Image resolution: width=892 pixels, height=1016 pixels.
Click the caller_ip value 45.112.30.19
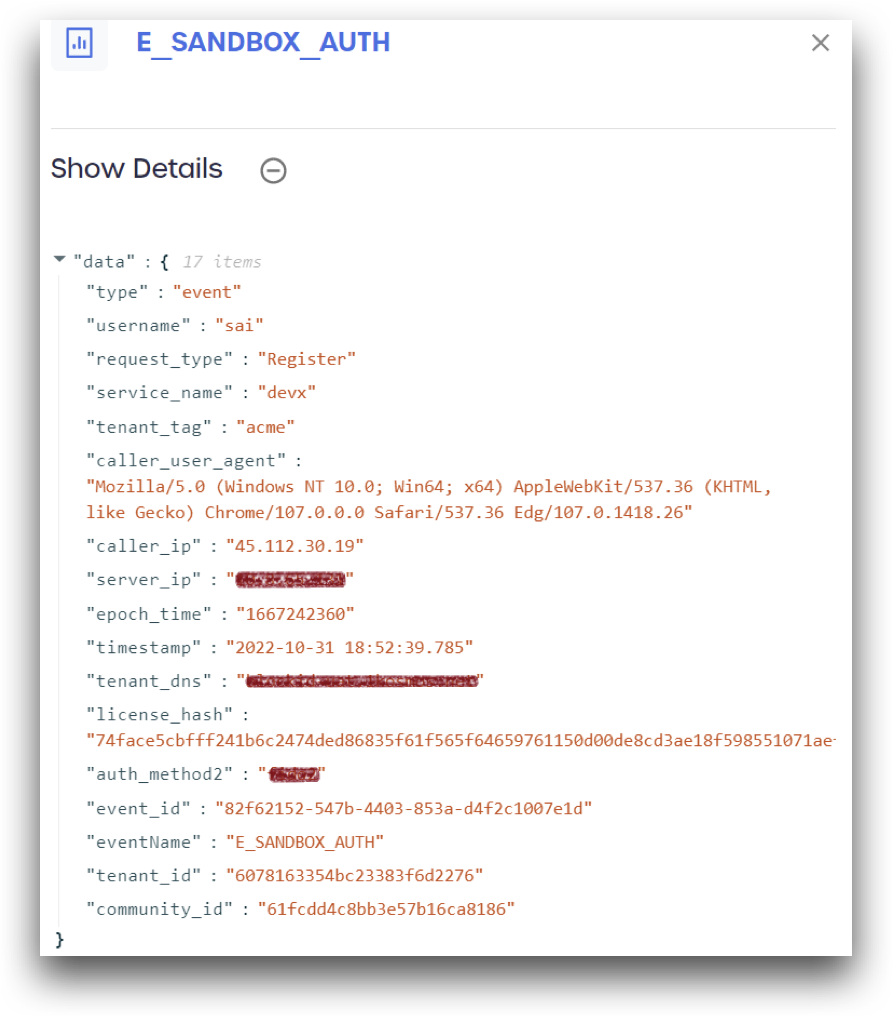pyautogui.click(x=294, y=546)
